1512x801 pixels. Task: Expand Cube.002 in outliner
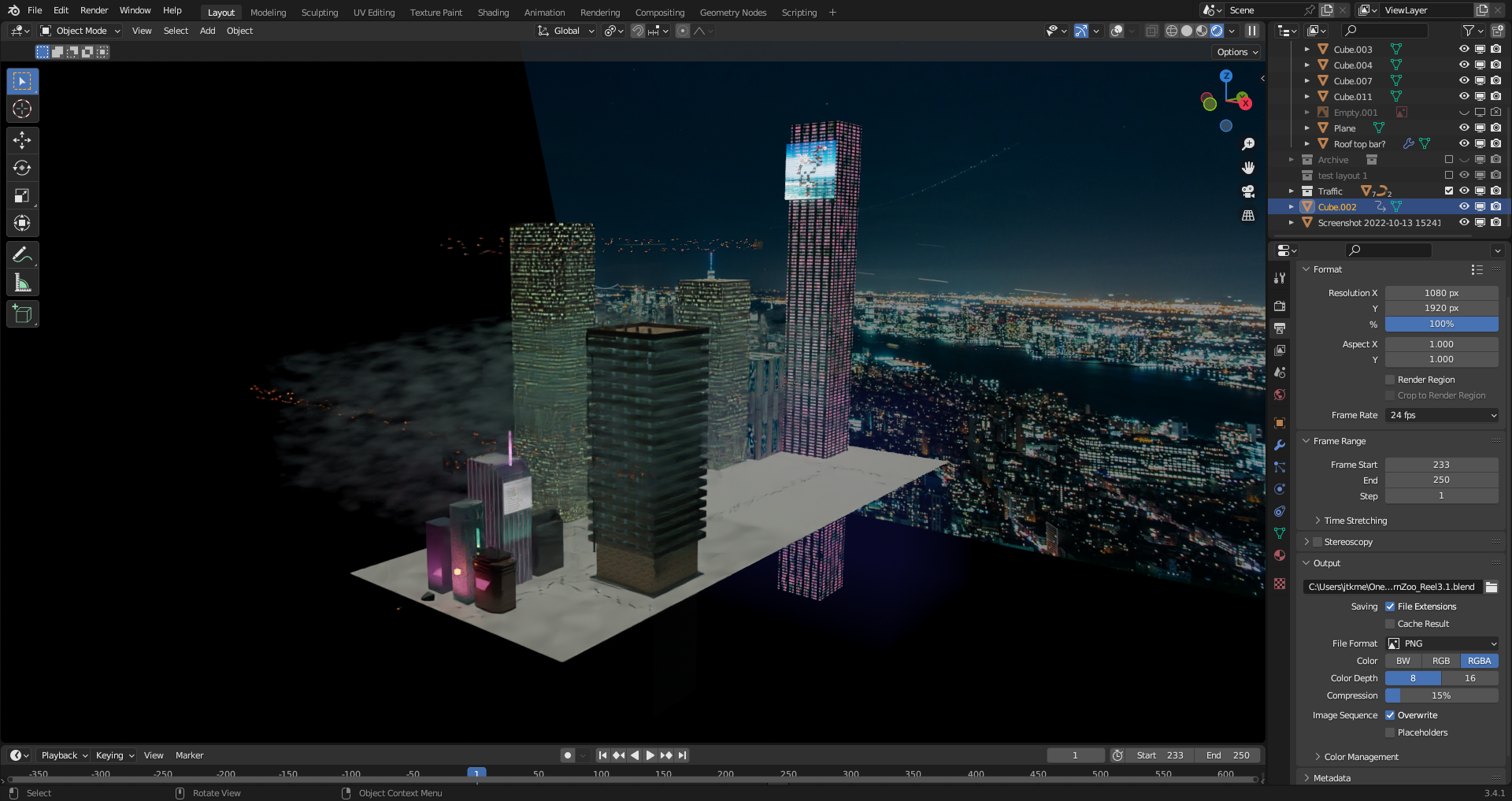click(1291, 206)
